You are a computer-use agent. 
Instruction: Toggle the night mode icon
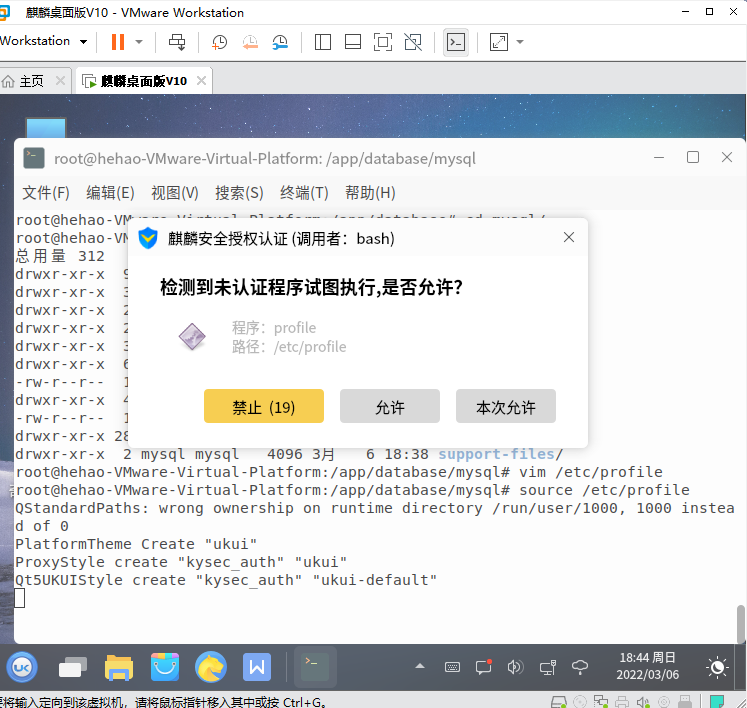coord(717,667)
